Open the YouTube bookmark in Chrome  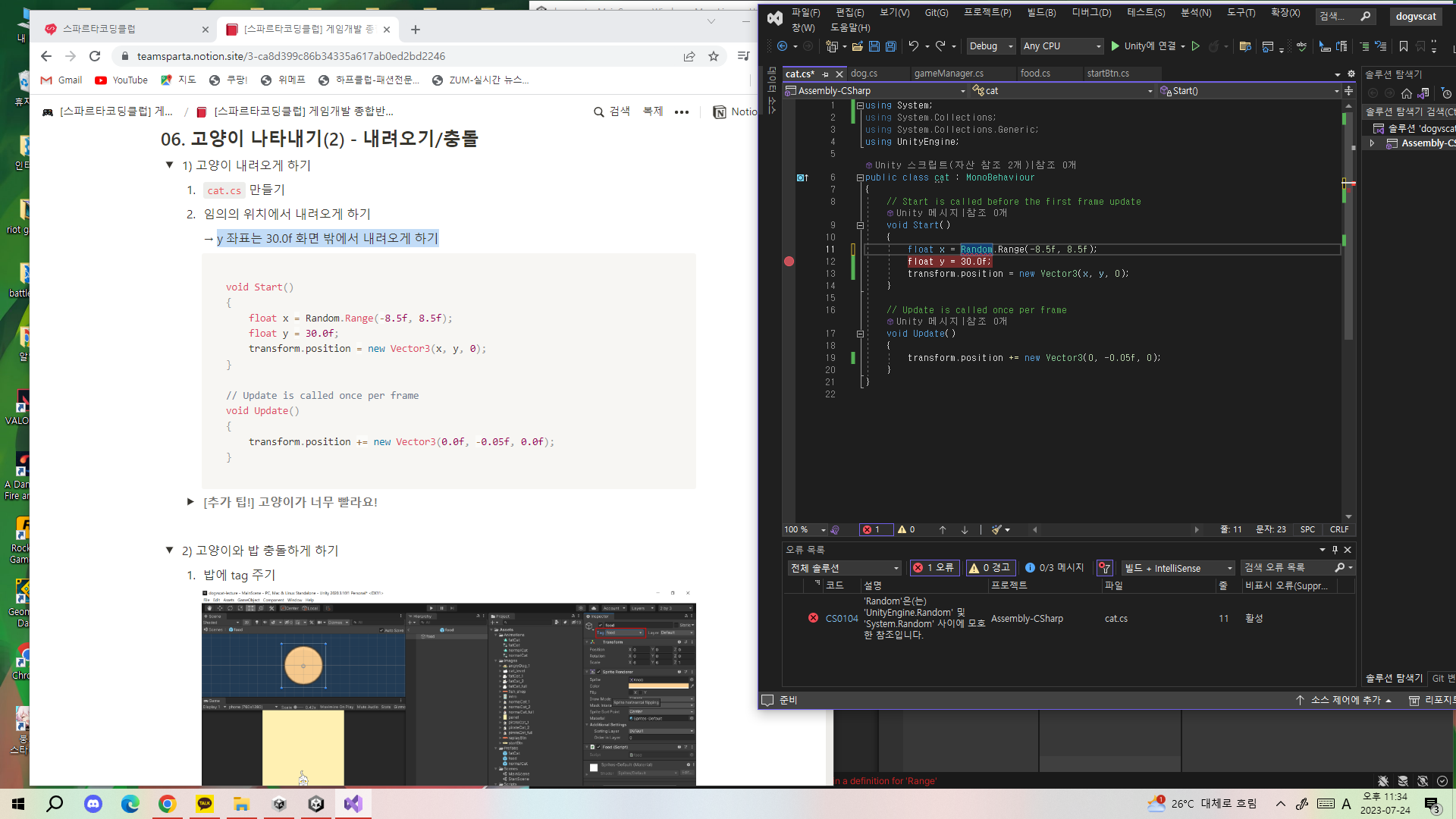pos(121,80)
